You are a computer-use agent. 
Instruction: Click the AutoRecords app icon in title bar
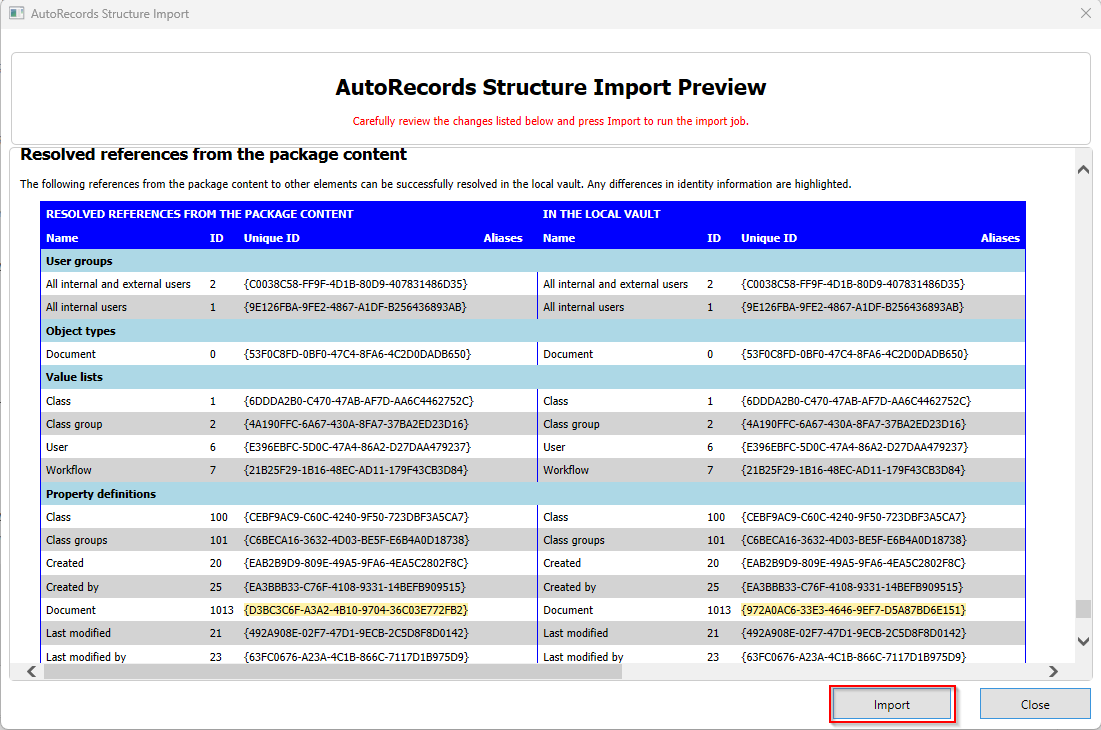tap(16, 13)
